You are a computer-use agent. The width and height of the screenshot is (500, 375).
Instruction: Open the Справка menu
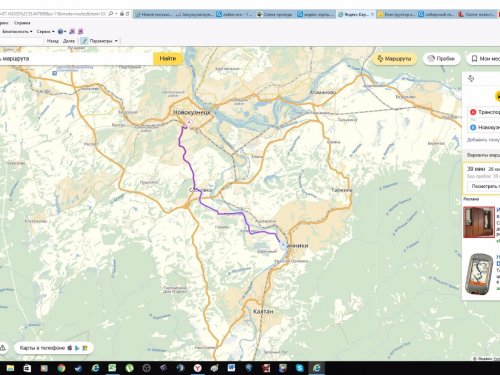[22, 23]
